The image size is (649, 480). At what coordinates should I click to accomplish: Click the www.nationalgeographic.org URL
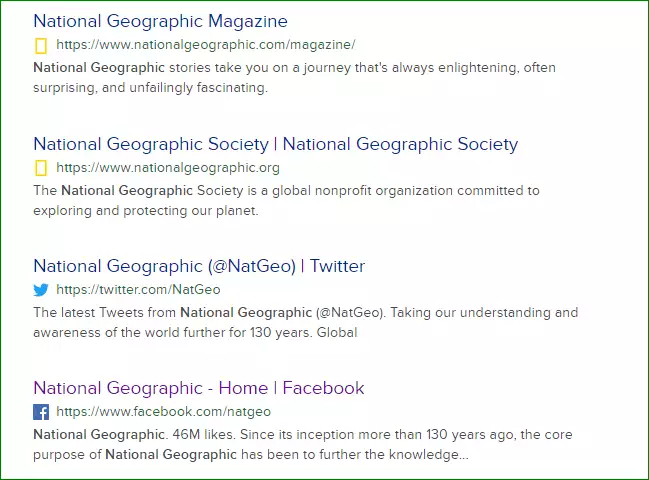(168, 168)
